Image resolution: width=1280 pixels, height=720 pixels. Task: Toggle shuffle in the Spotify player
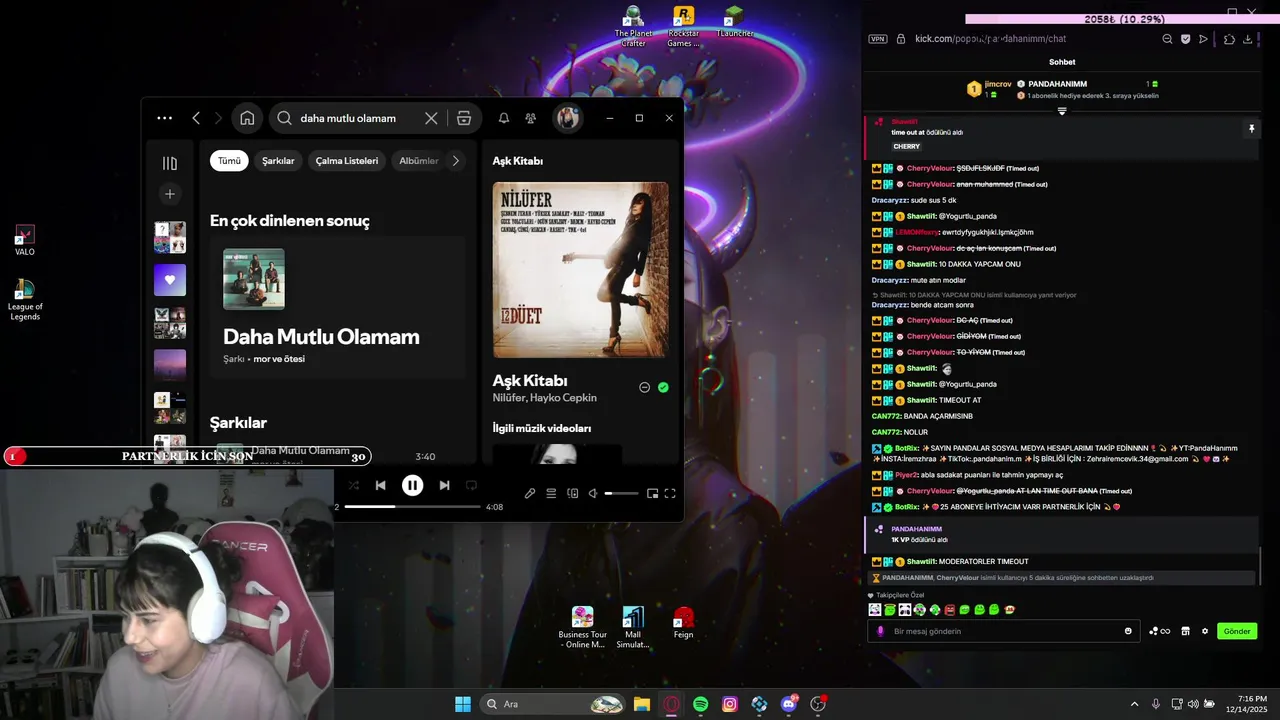pyautogui.click(x=353, y=485)
